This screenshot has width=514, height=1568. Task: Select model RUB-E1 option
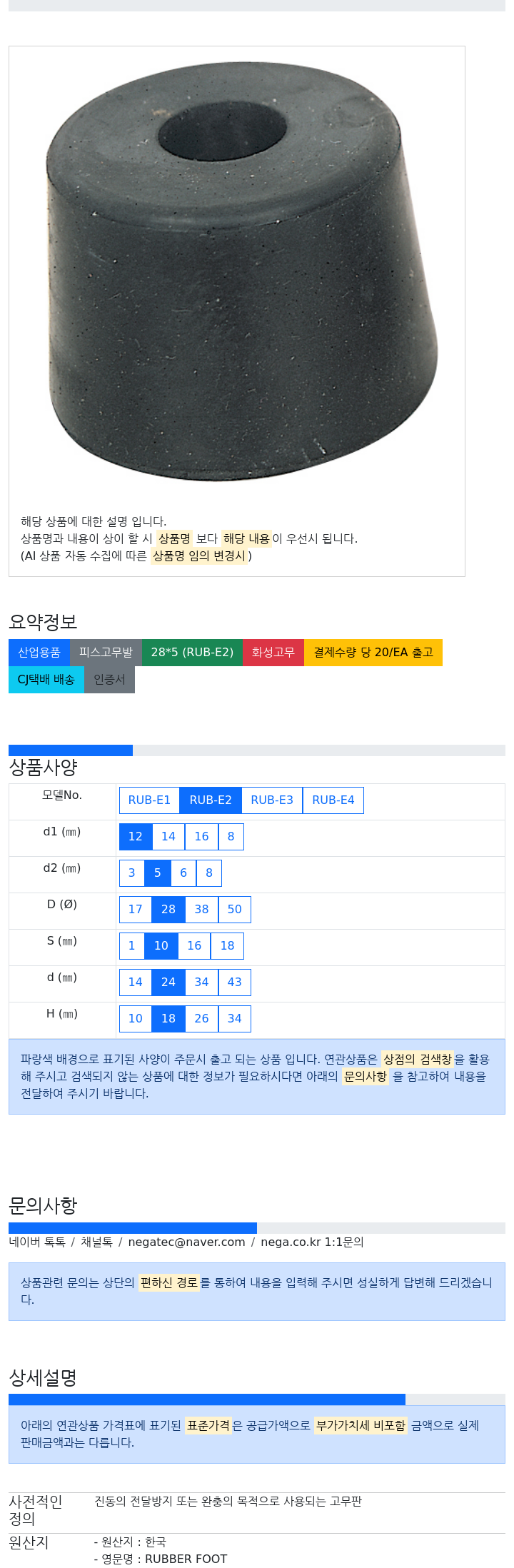(149, 800)
